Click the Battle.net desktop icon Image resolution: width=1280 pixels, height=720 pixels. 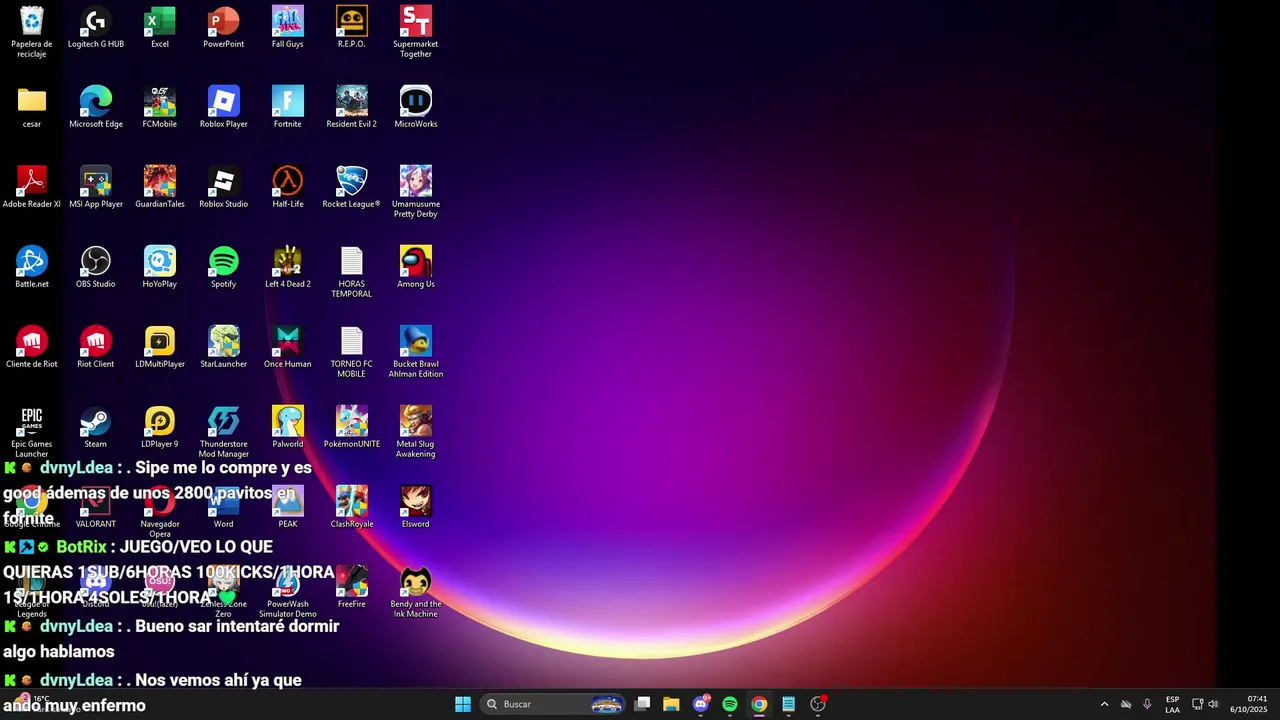[32, 267]
